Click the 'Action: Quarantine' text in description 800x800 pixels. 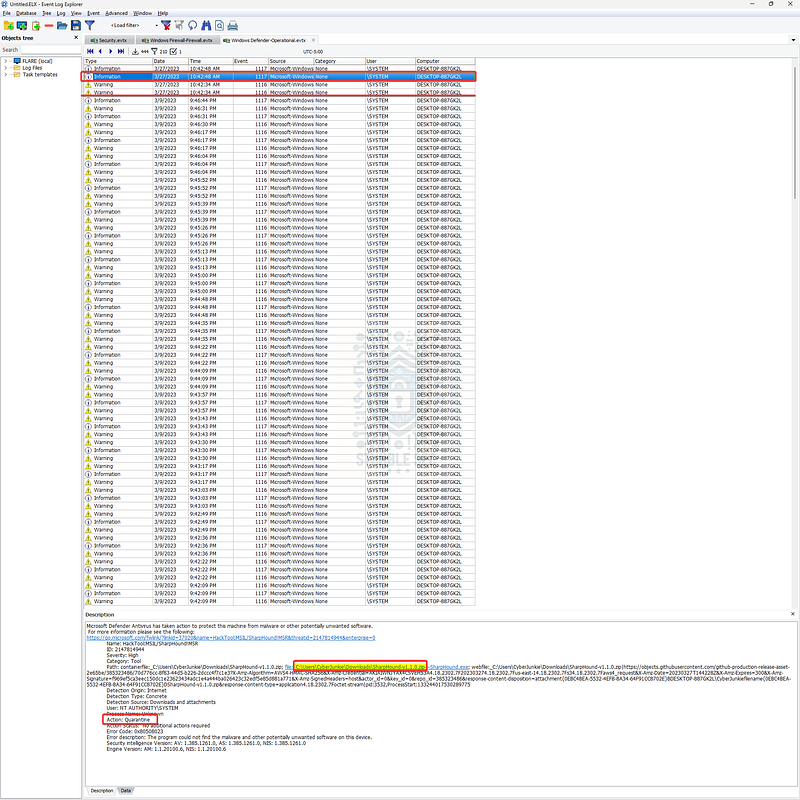click(128, 719)
